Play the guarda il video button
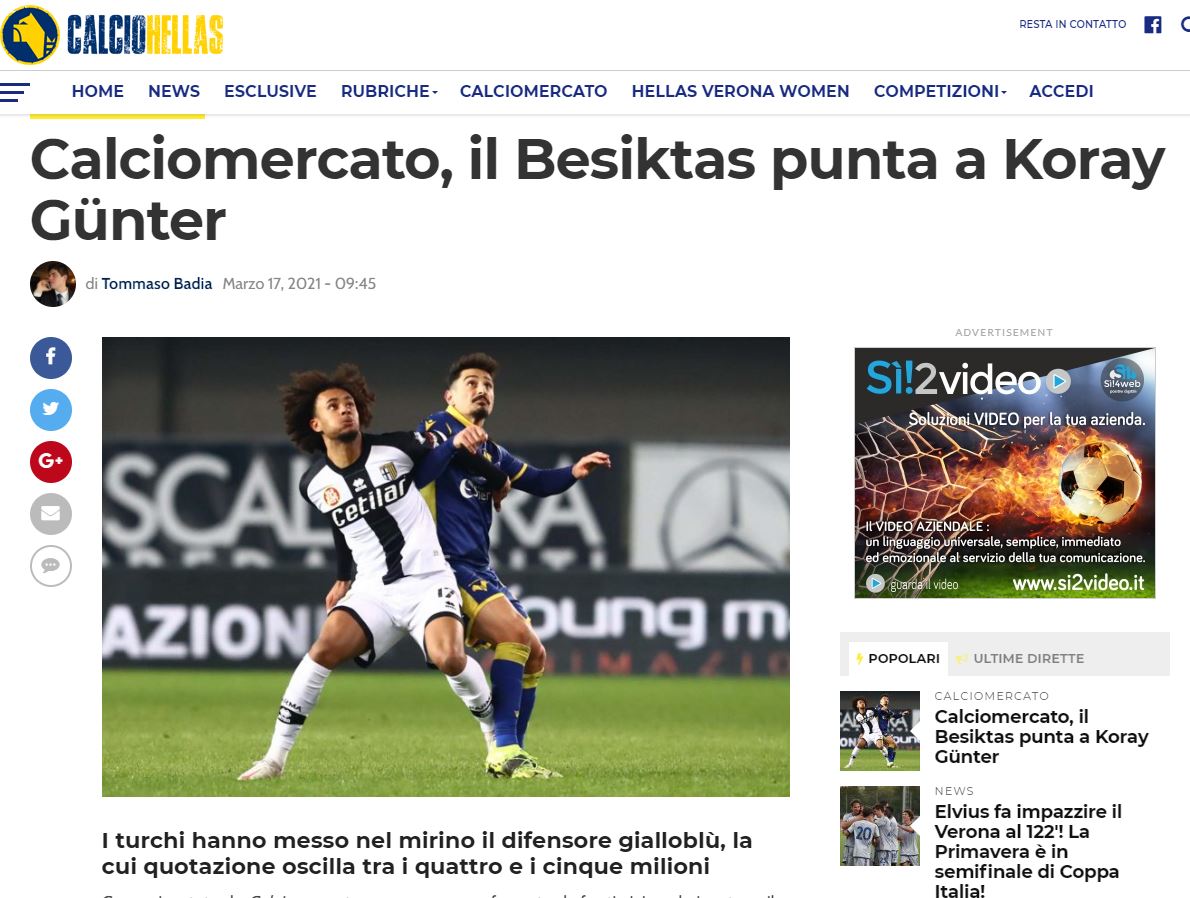This screenshot has width=1190, height=898. click(x=912, y=584)
